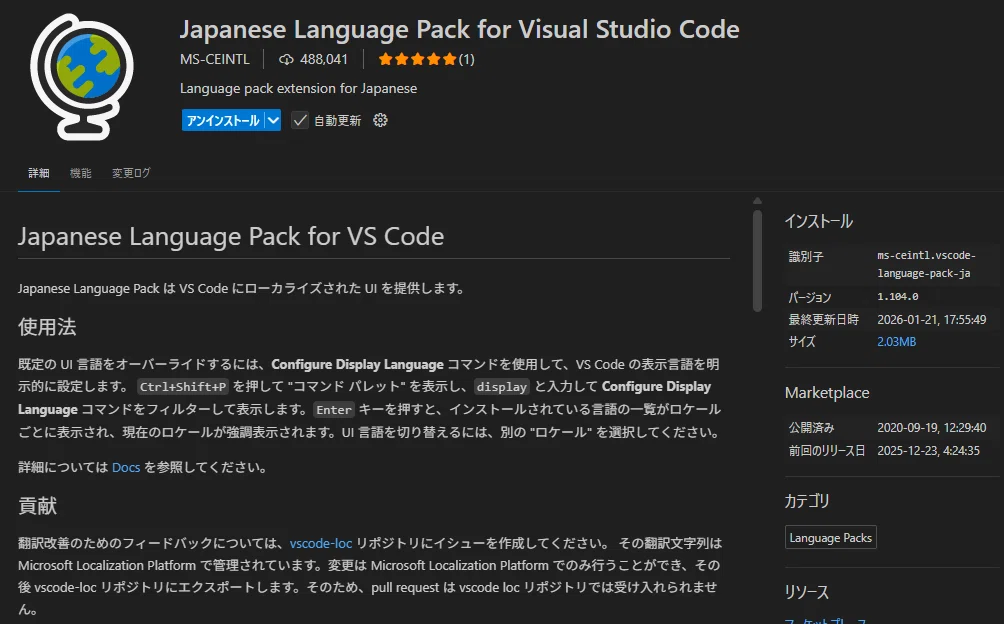Click the アンインストール button
The image size is (1004, 624).
223,120
